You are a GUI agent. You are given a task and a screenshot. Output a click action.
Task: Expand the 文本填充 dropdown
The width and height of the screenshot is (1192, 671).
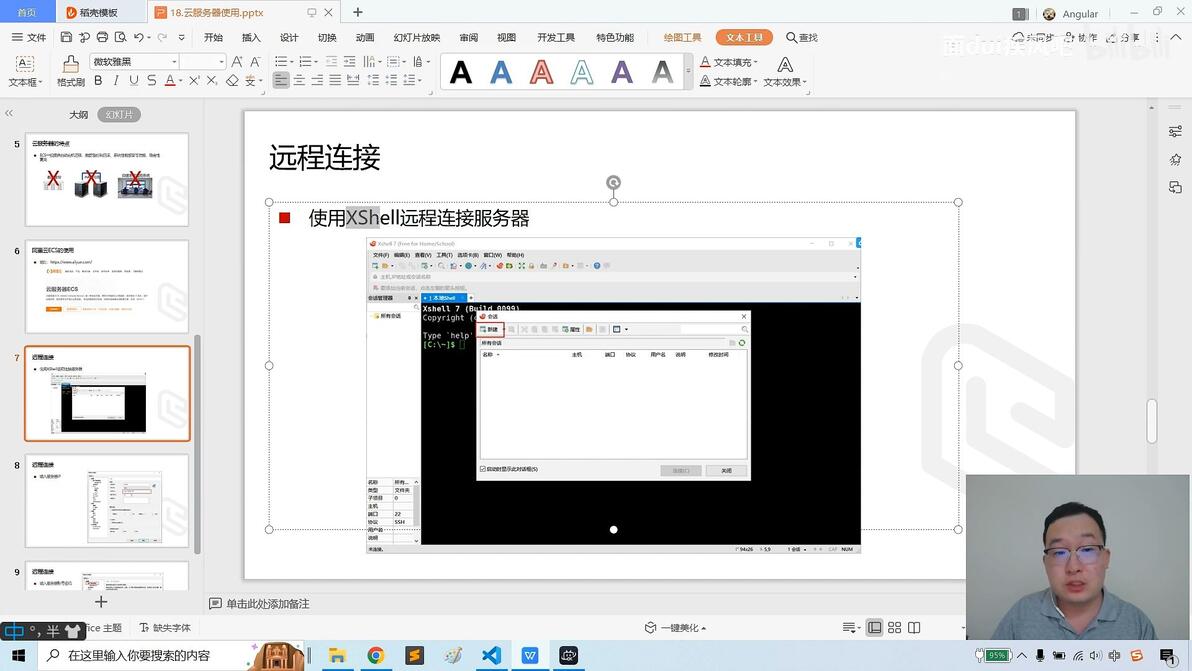pos(756,62)
